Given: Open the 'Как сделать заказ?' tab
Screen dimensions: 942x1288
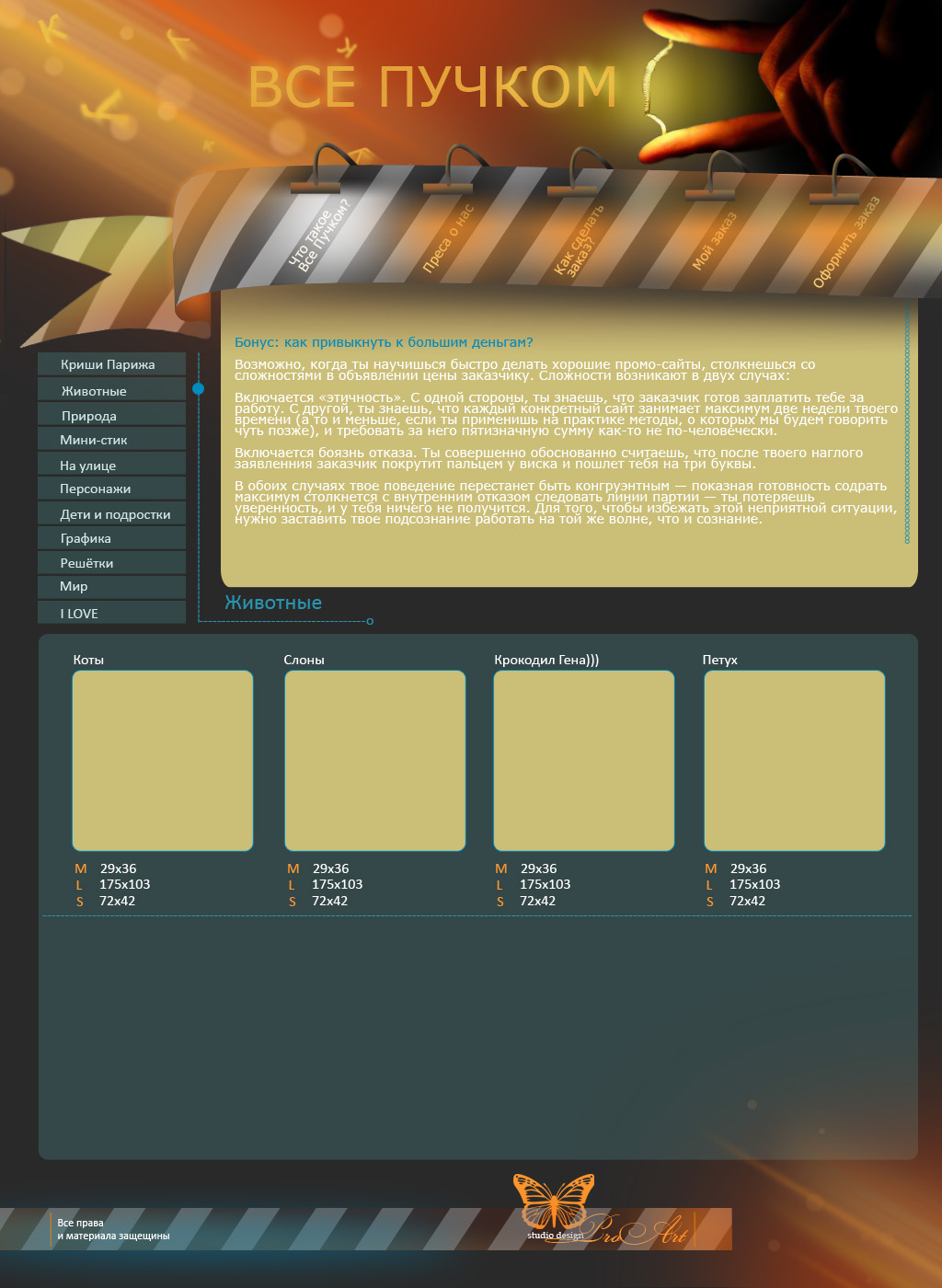Looking at the screenshot, I should [580, 241].
